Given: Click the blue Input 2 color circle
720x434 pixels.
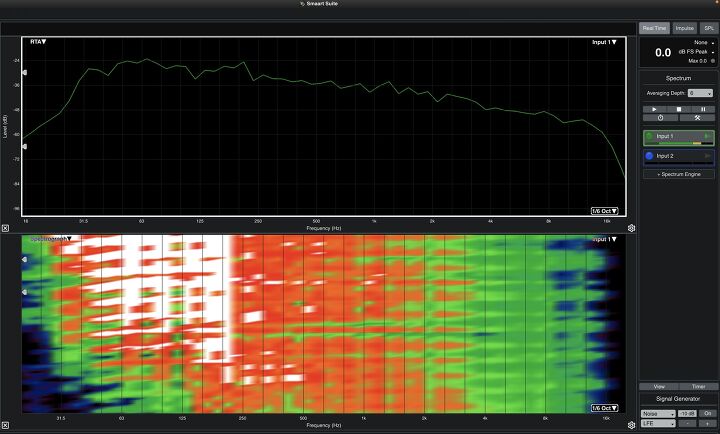Looking at the screenshot, I should tap(649, 156).
